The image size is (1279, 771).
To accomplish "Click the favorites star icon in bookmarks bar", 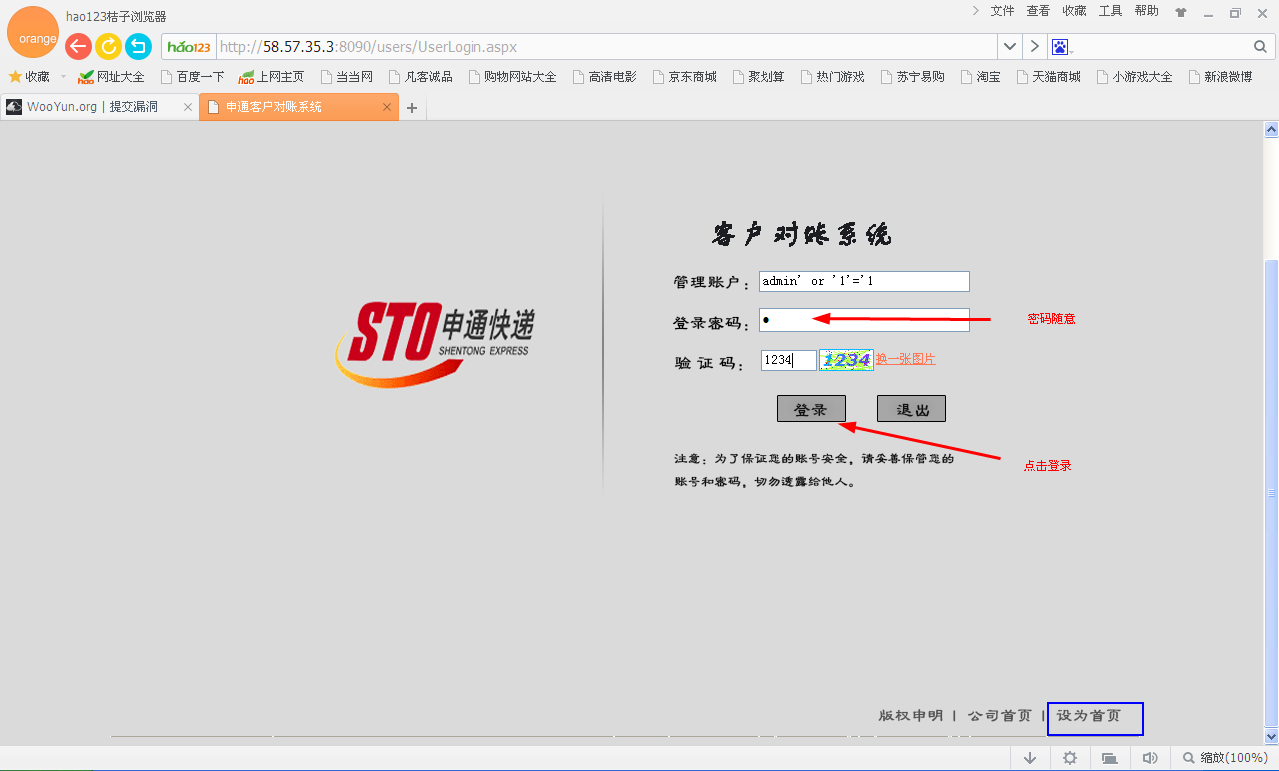I will (15, 76).
